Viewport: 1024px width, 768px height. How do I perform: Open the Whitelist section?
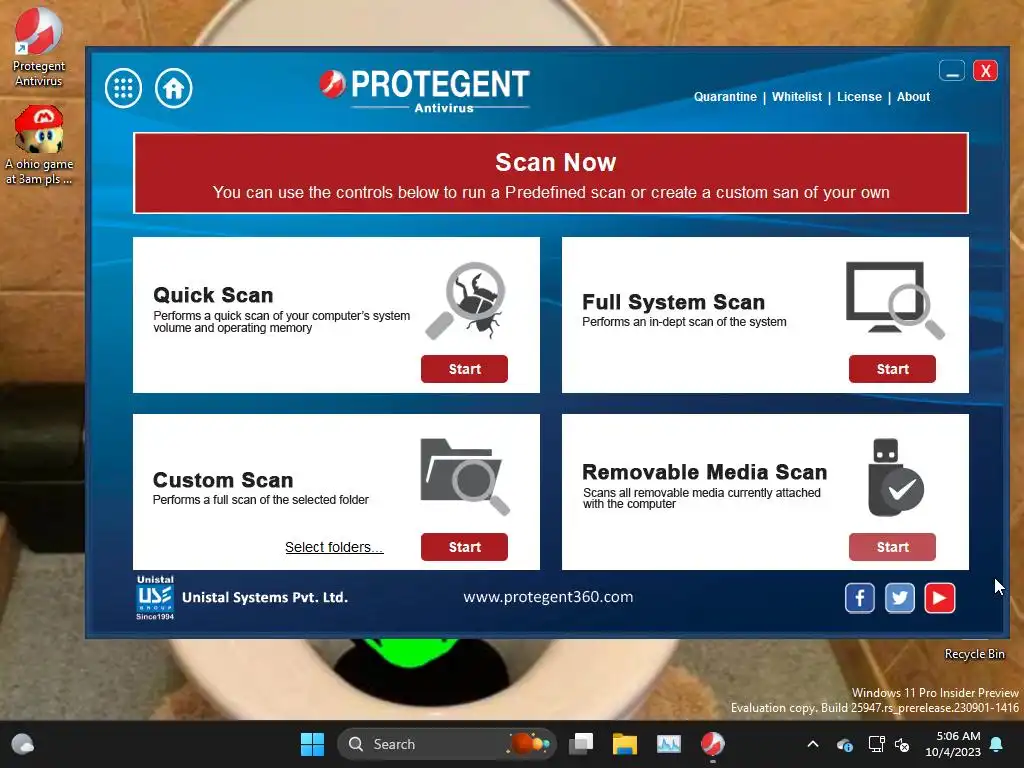pos(797,97)
